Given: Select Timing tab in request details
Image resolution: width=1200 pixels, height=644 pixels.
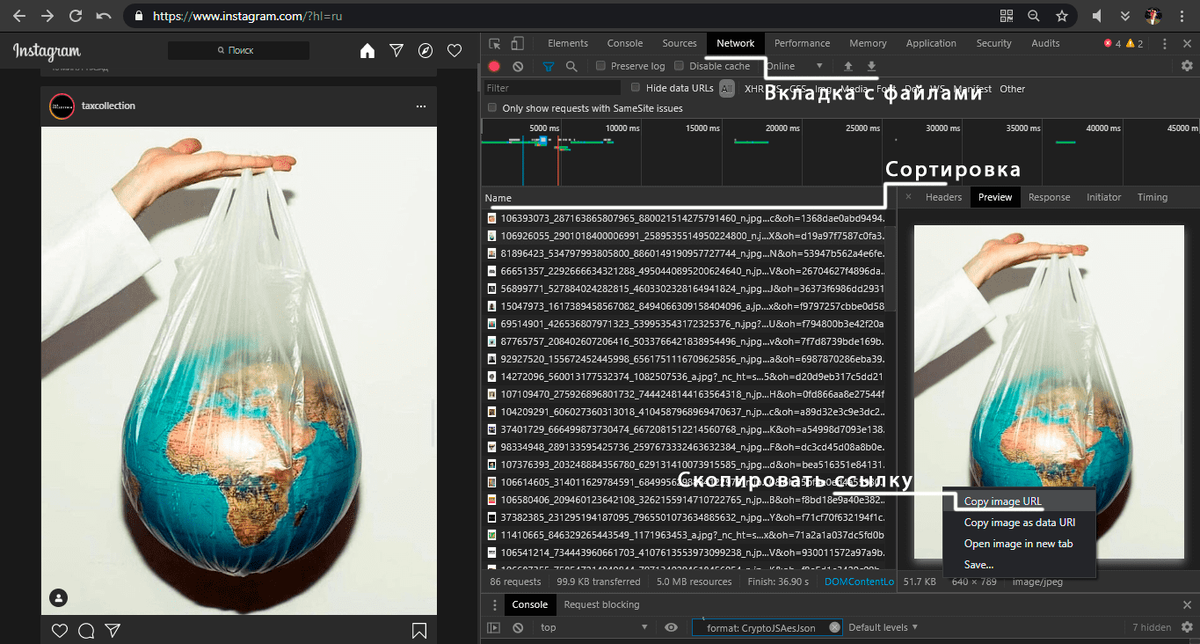Looking at the screenshot, I should pos(1152,197).
